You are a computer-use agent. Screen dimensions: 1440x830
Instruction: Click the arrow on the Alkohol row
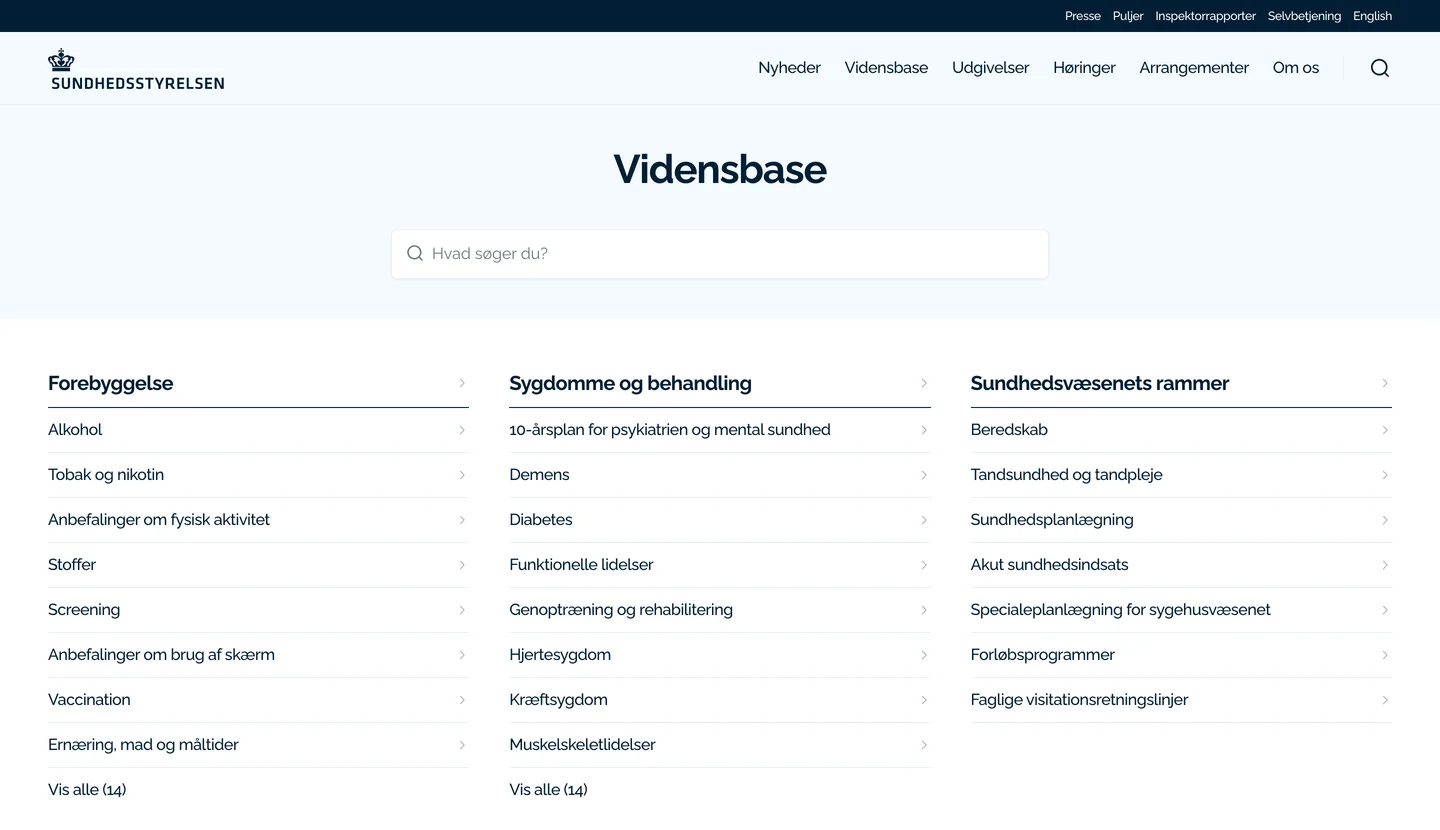(462, 430)
